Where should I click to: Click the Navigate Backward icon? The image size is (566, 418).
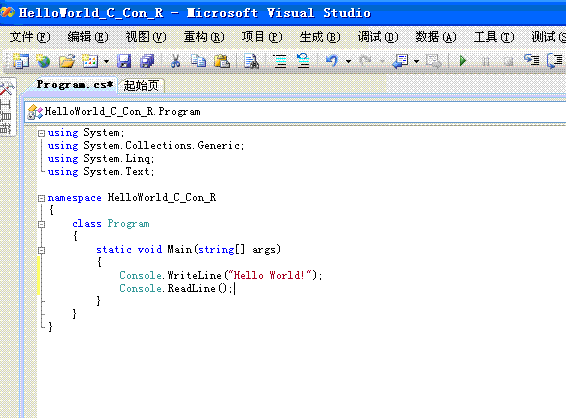point(400,61)
